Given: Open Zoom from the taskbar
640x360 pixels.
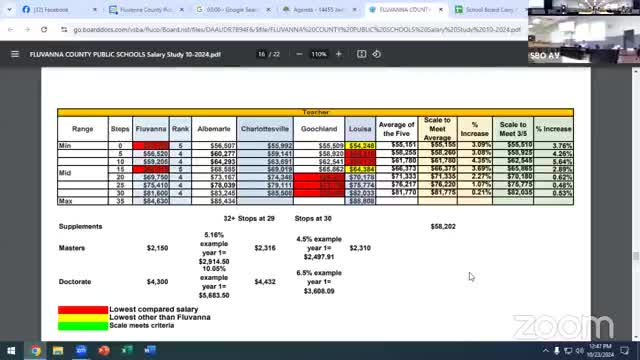Looking at the screenshot, I should [81, 350].
